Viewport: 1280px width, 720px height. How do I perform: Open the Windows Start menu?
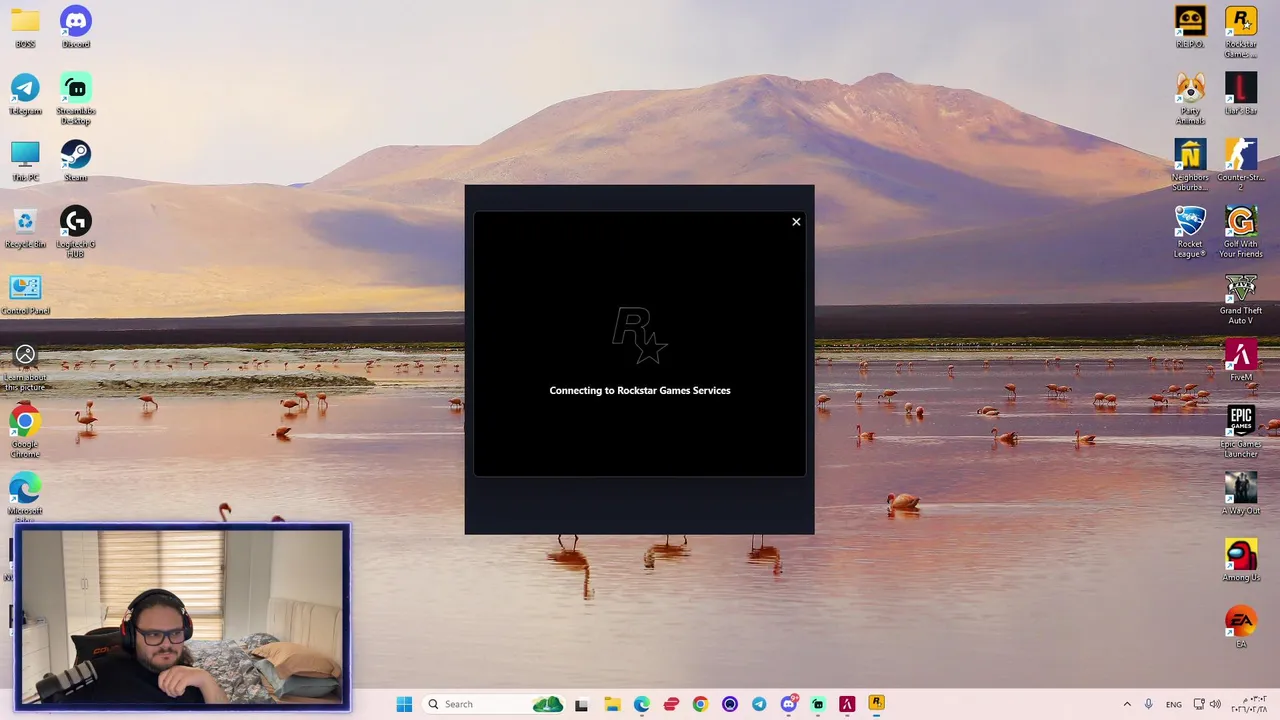pos(404,704)
